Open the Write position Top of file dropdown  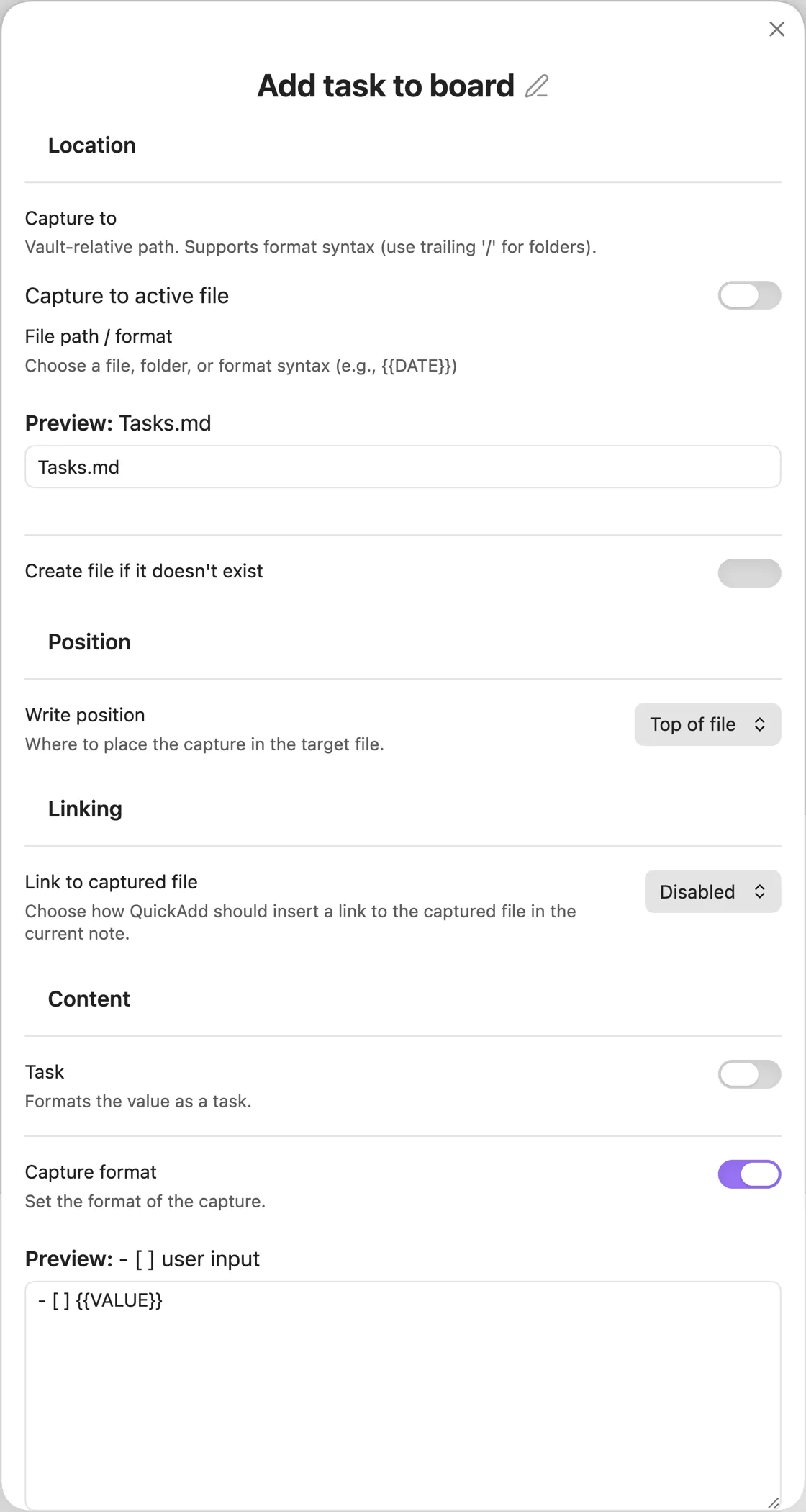[x=707, y=724]
